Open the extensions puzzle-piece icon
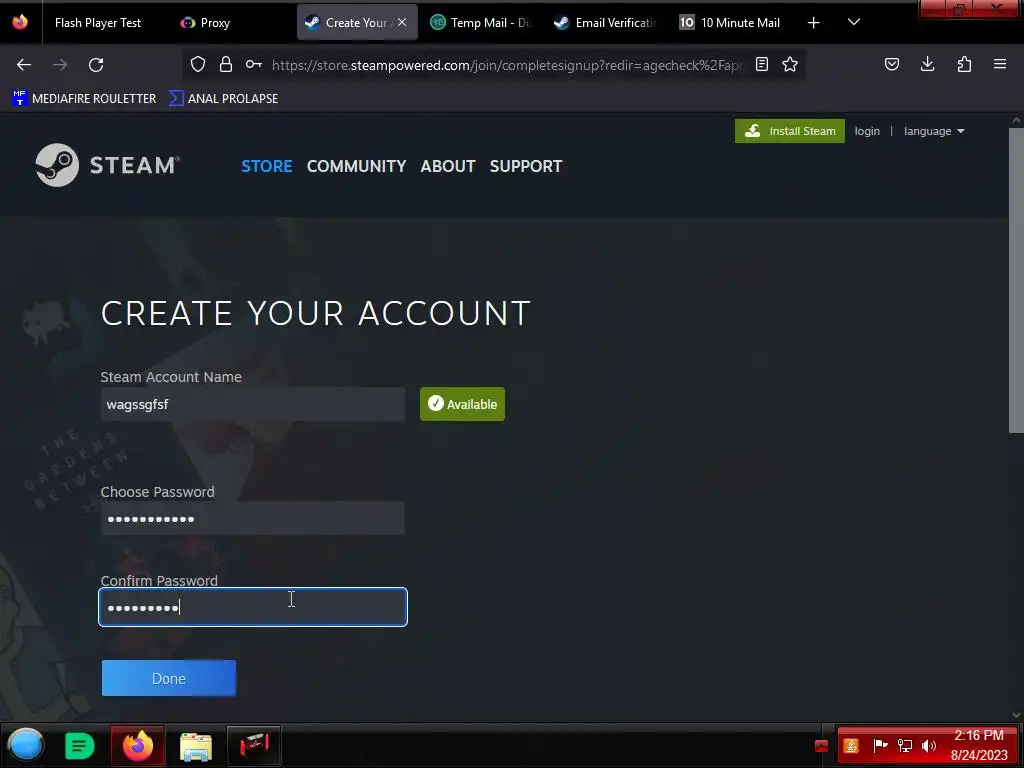The image size is (1024, 768). (964, 64)
